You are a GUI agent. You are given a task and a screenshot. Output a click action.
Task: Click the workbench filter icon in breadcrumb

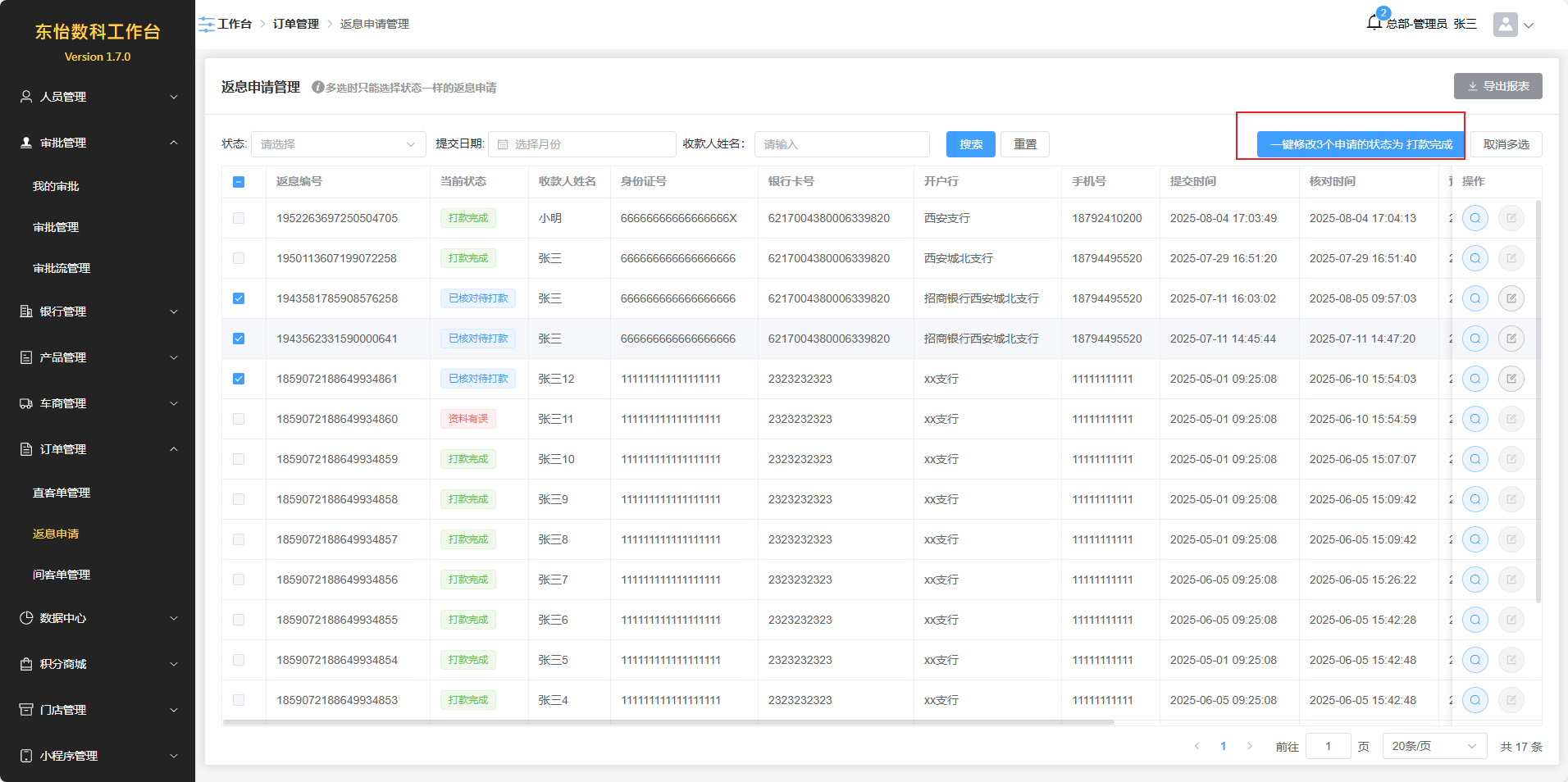tap(207, 25)
